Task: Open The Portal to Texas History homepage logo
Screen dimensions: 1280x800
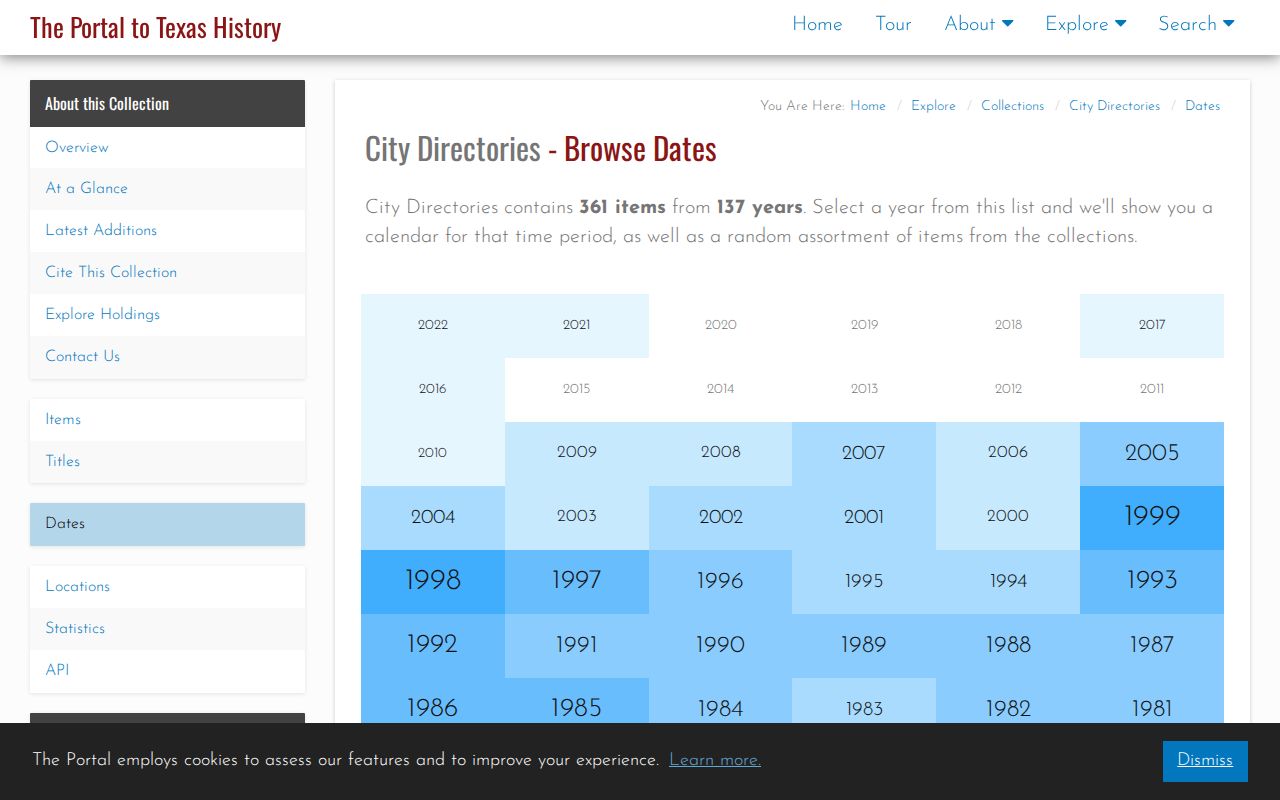Action: 155,27
